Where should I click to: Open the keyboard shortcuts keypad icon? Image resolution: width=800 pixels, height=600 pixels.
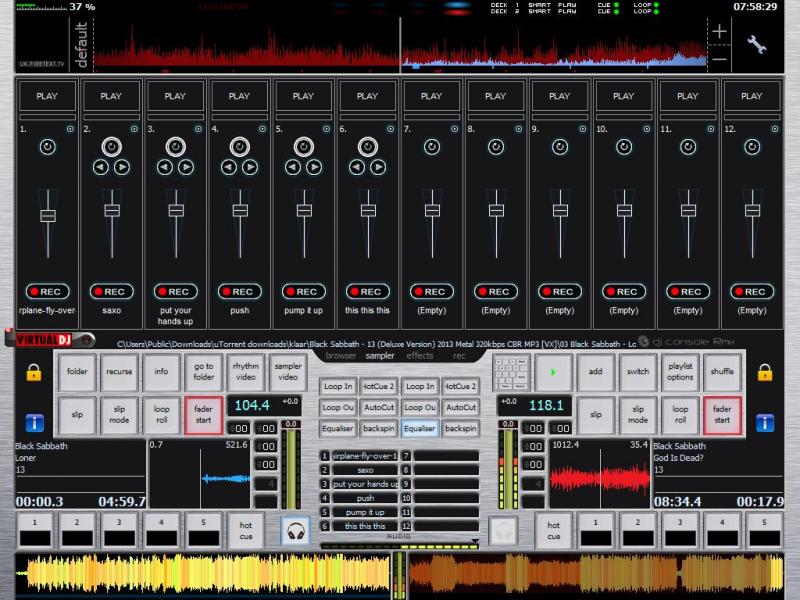pyautogui.click(x=511, y=373)
